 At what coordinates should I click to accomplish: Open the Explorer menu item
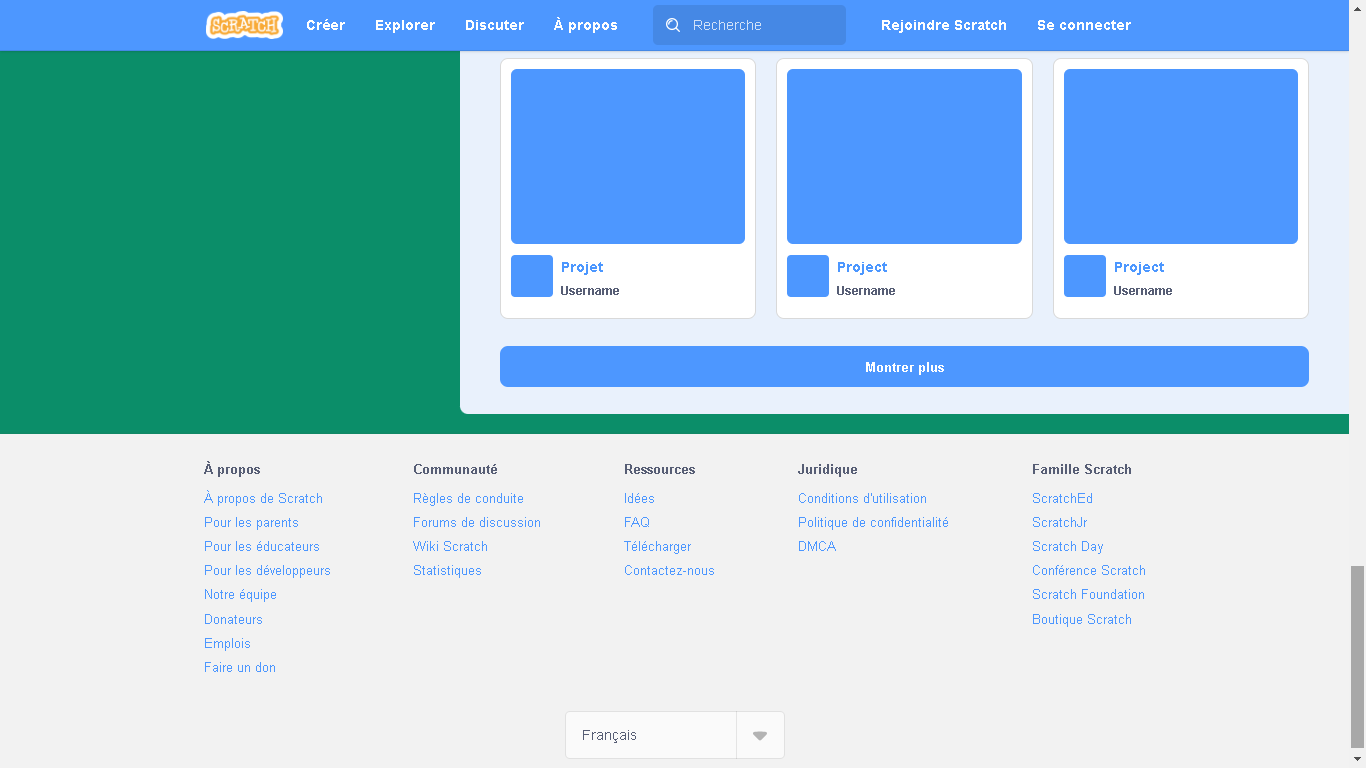click(404, 25)
